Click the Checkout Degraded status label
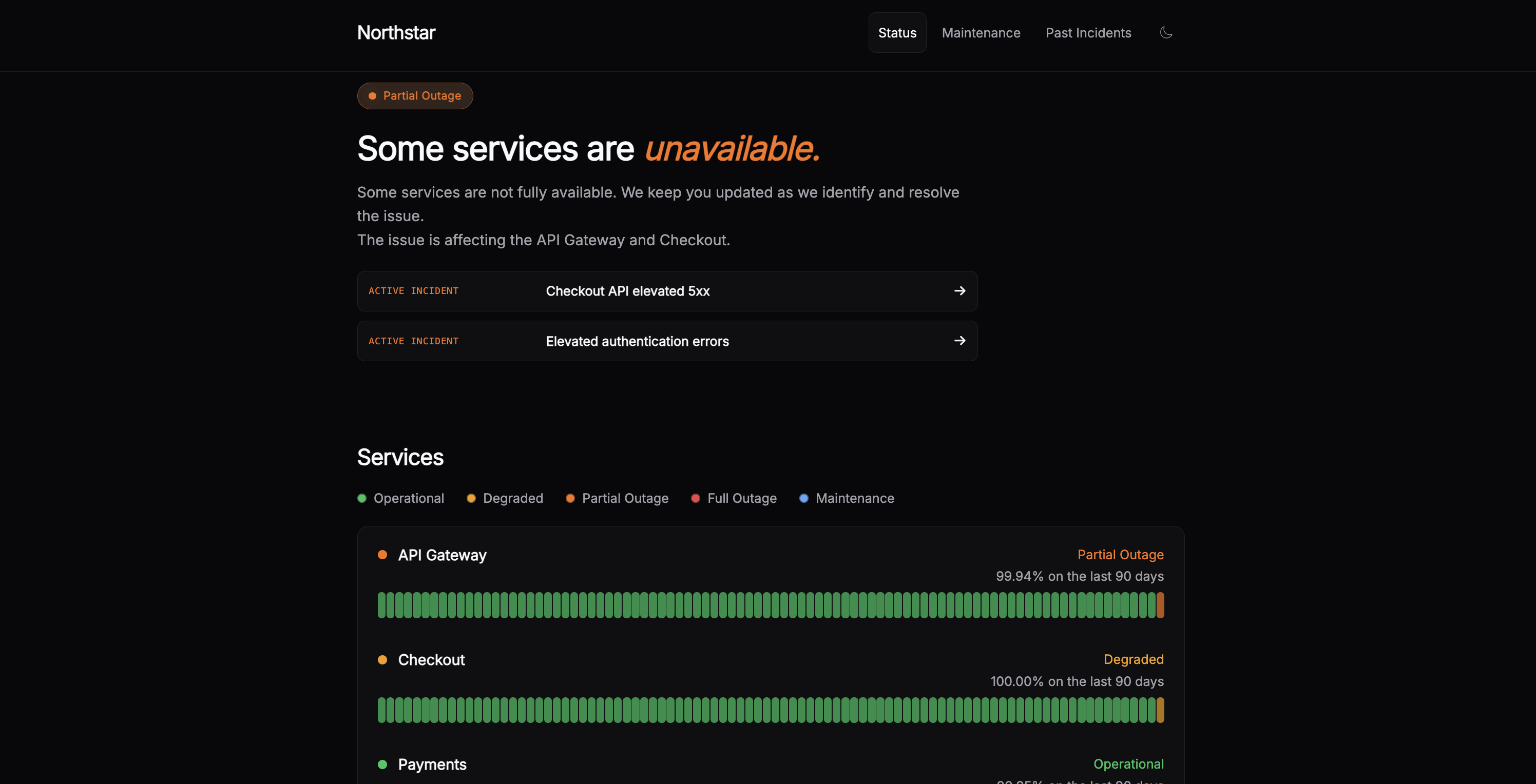This screenshot has width=1536, height=784. pyautogui.click(x=1134, y=659)
